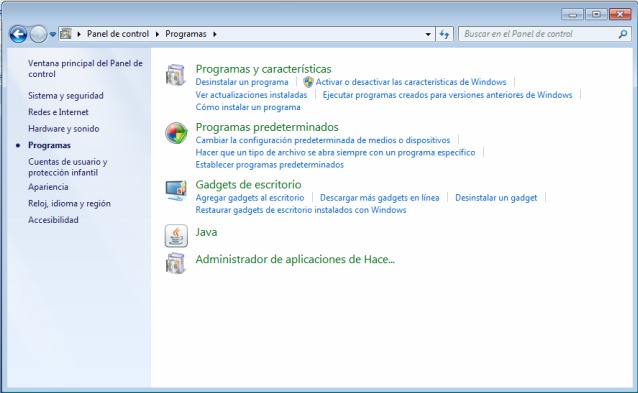Open Programas predeterminados heading
Viewport: 638px width, 393px height.
pyautogui.click(x=267, y=127)
